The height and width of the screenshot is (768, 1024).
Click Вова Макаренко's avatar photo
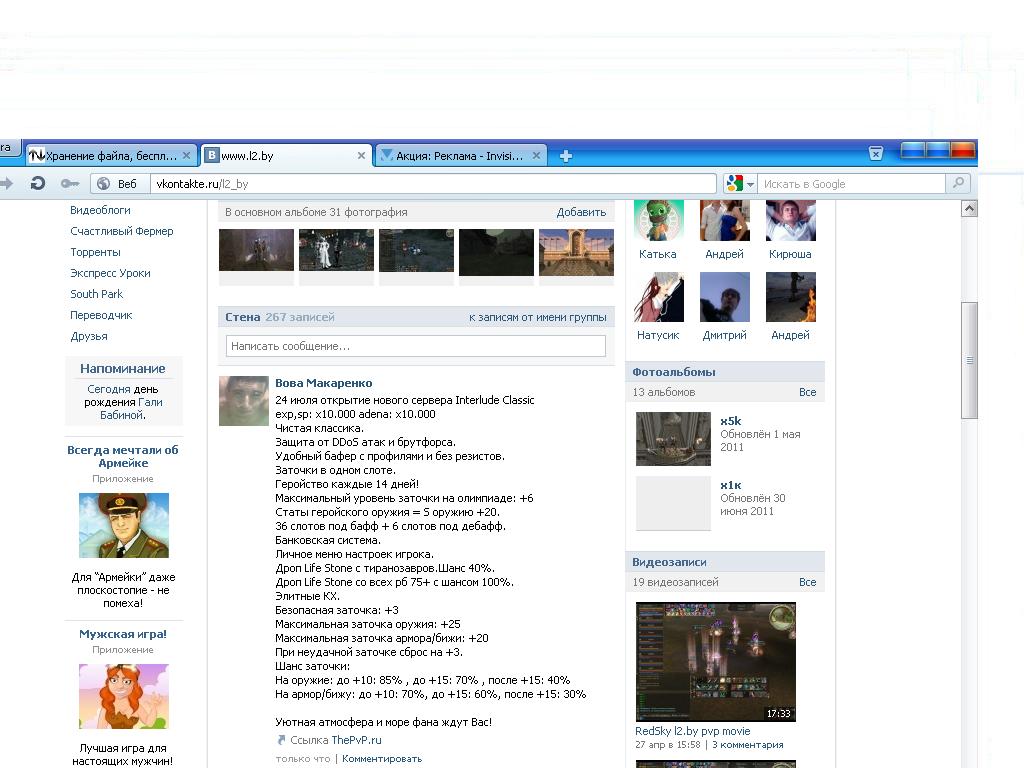click(244, 401)
